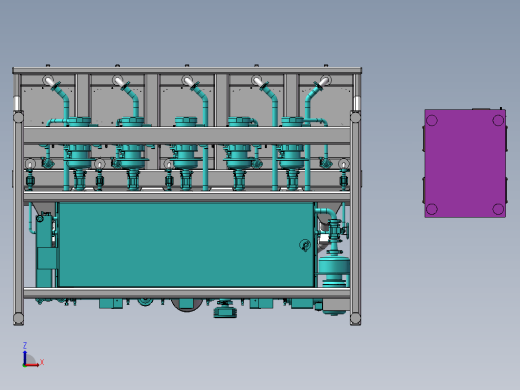The width and height of the screenshot is (520, 390).
Task: Select the rightmost white pipe outlet at top
Action: (324, 81)
